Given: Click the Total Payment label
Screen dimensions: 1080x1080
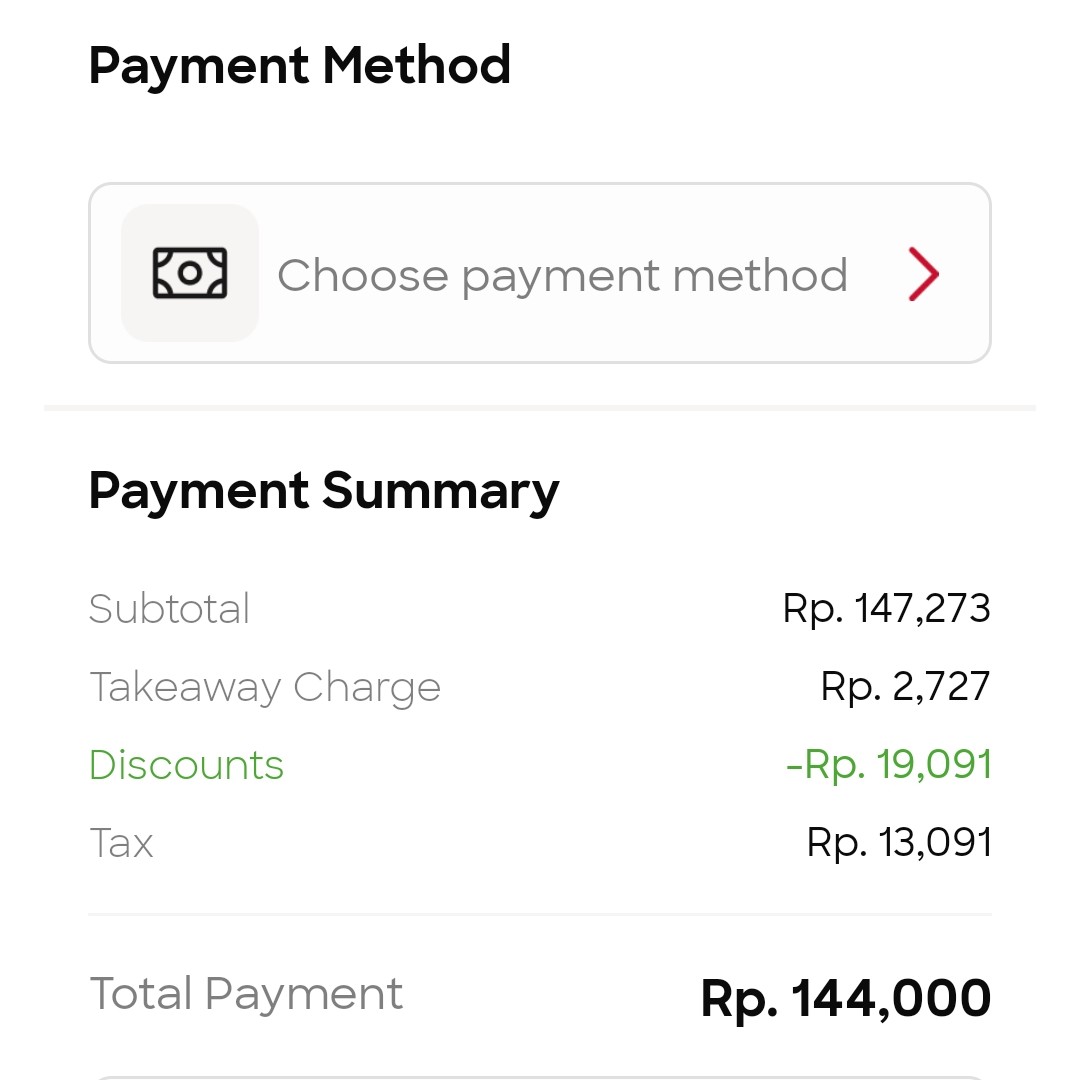Looking at the screenshot, I should [246, 994].
